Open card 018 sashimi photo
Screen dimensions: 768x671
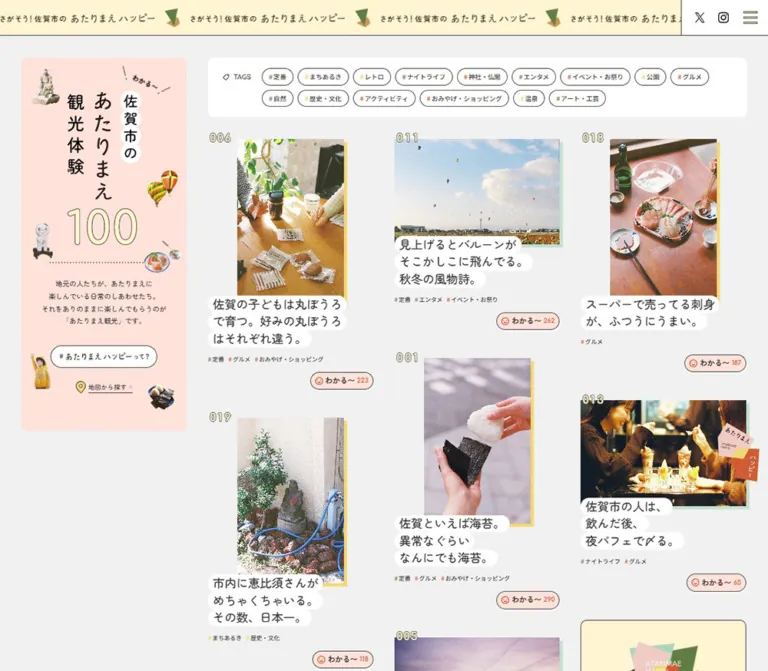663,217
